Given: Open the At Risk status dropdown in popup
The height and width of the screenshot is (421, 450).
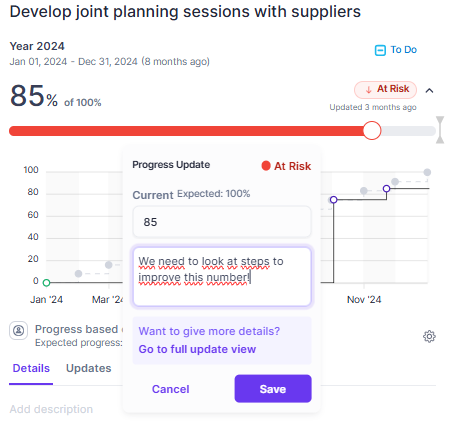Looking at the screenshot, I should point(286,166).
